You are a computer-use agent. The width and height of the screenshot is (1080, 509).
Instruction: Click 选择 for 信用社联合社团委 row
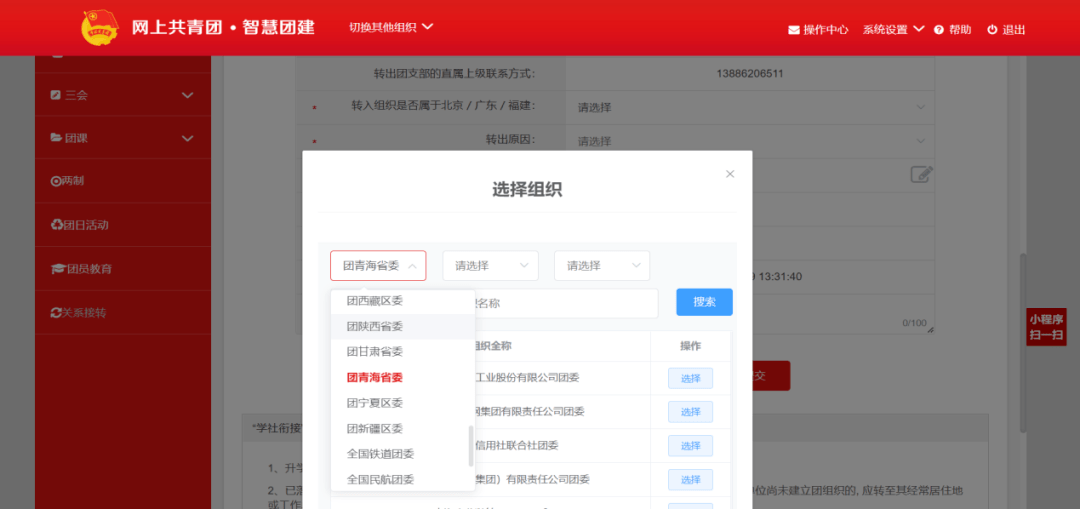(690, 446)
